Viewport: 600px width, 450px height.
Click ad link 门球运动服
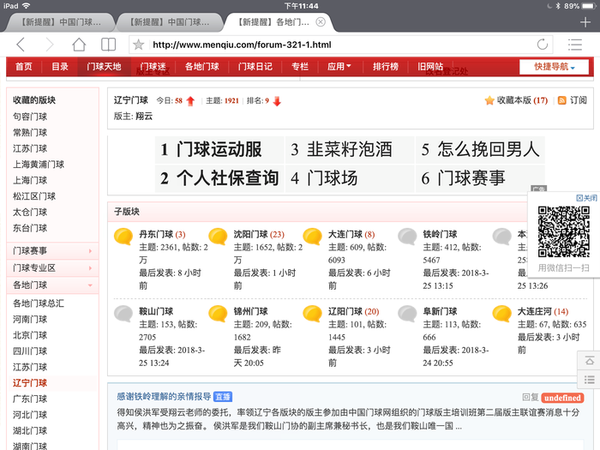pos(219,149)
